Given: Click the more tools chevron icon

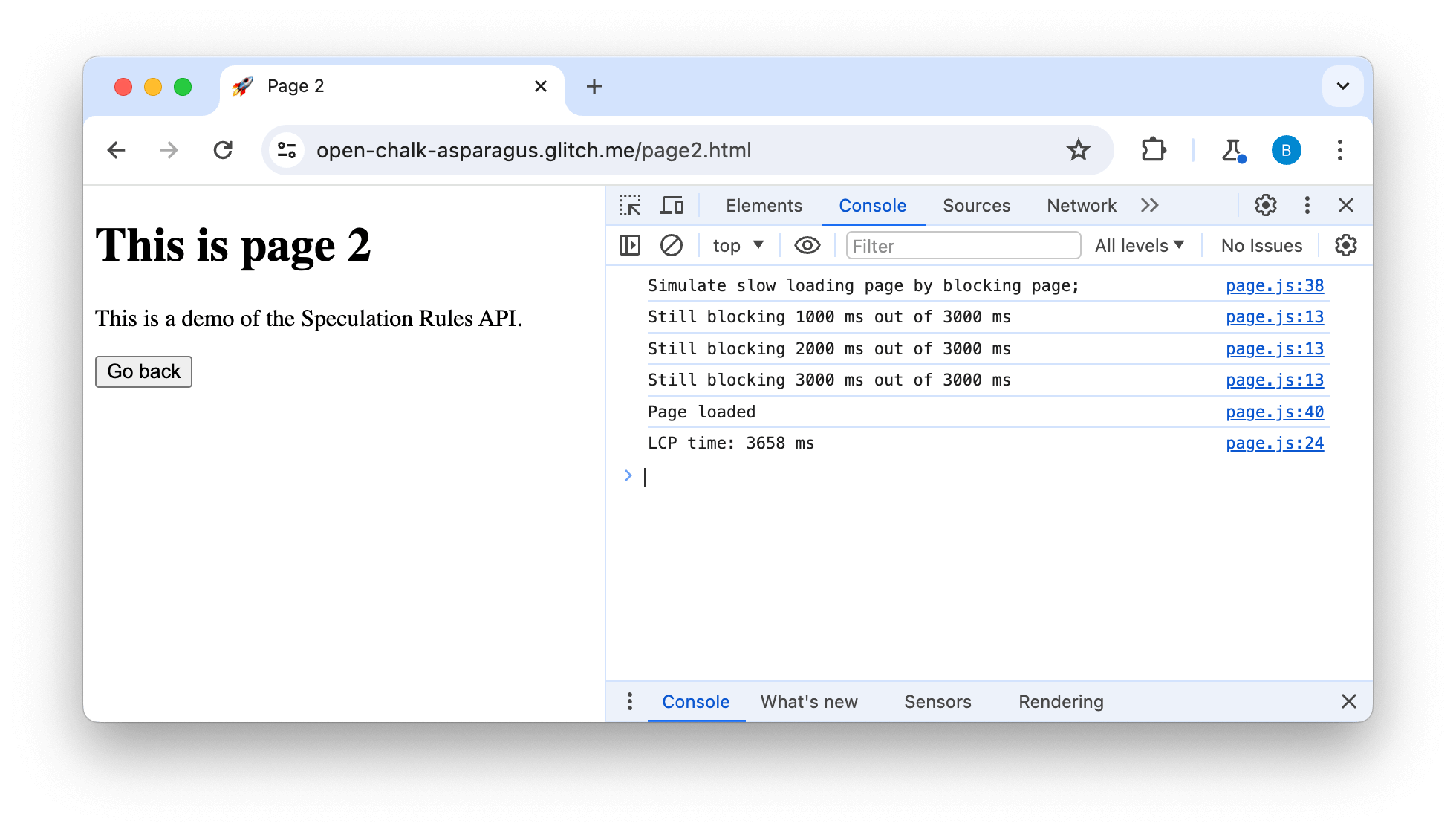Looking at the screenshot, I should tap(1150, 206).
